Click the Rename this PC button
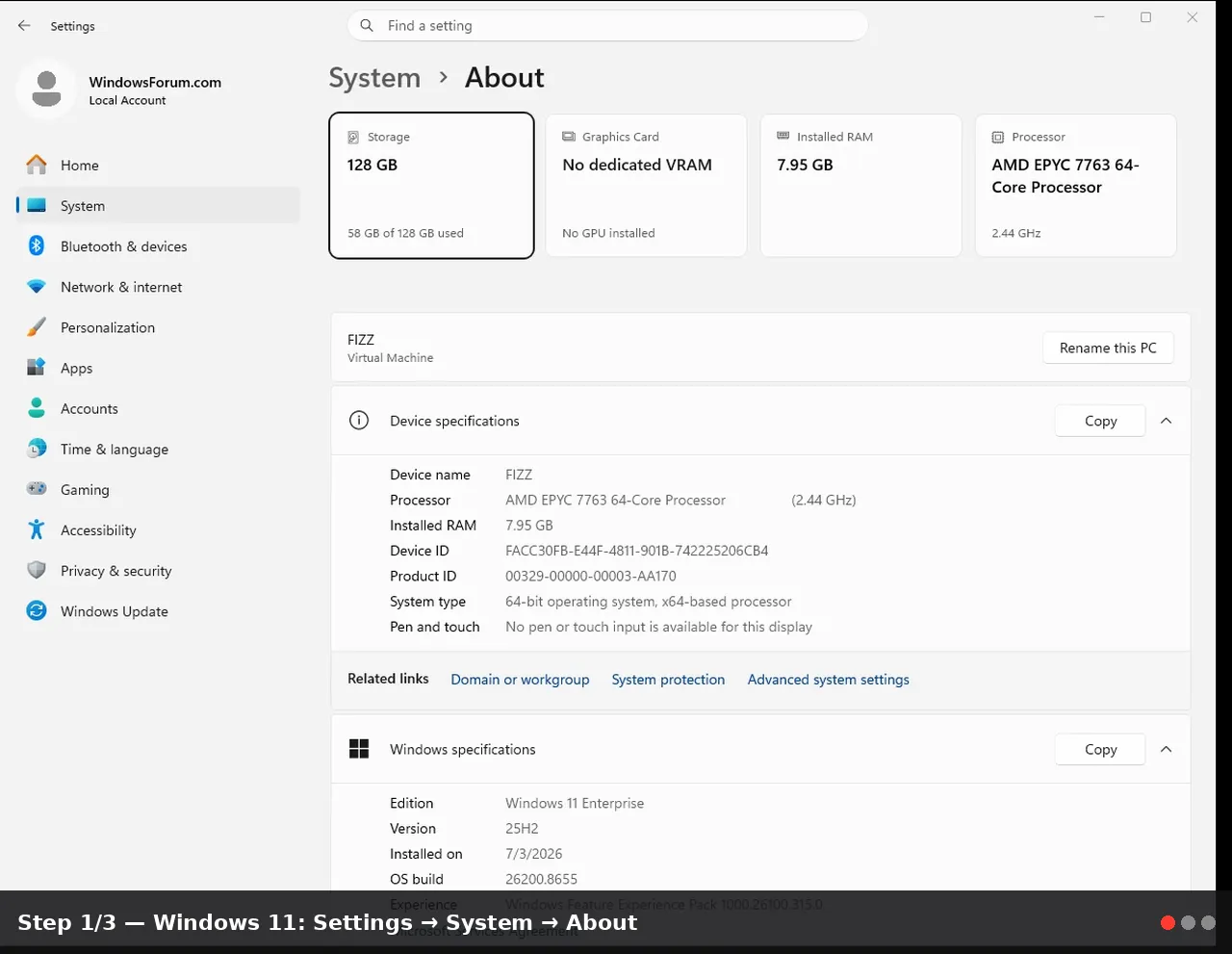 (x=1108, y=348)
